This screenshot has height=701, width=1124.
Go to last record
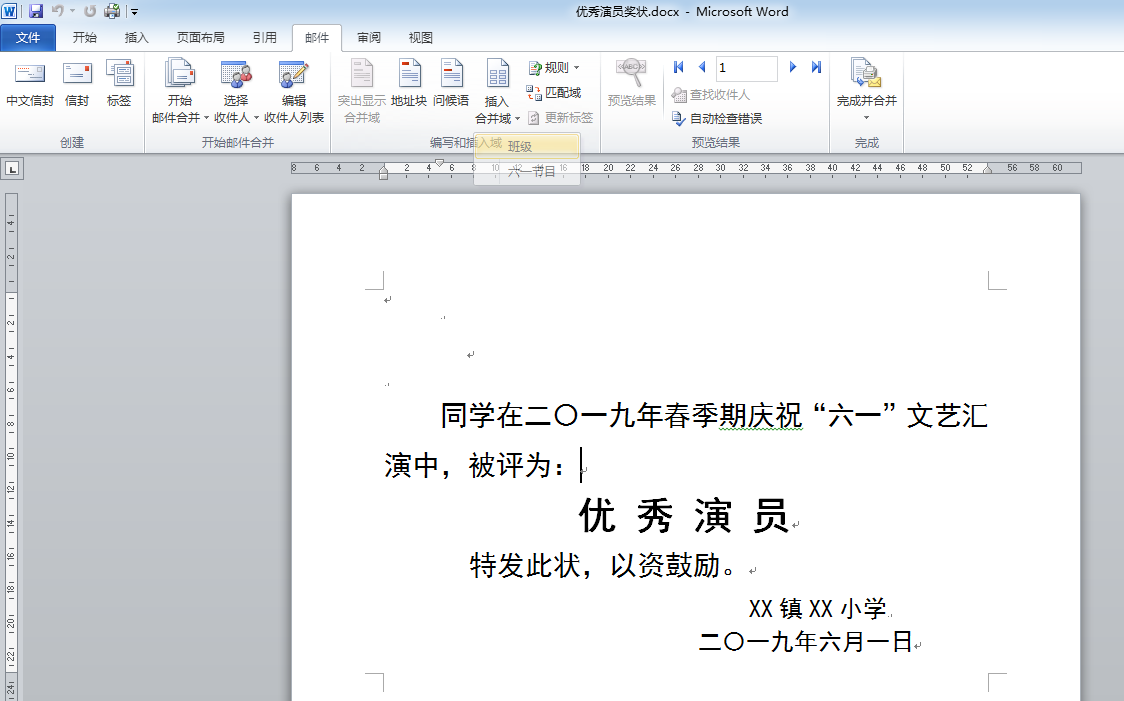click(816, 67)
